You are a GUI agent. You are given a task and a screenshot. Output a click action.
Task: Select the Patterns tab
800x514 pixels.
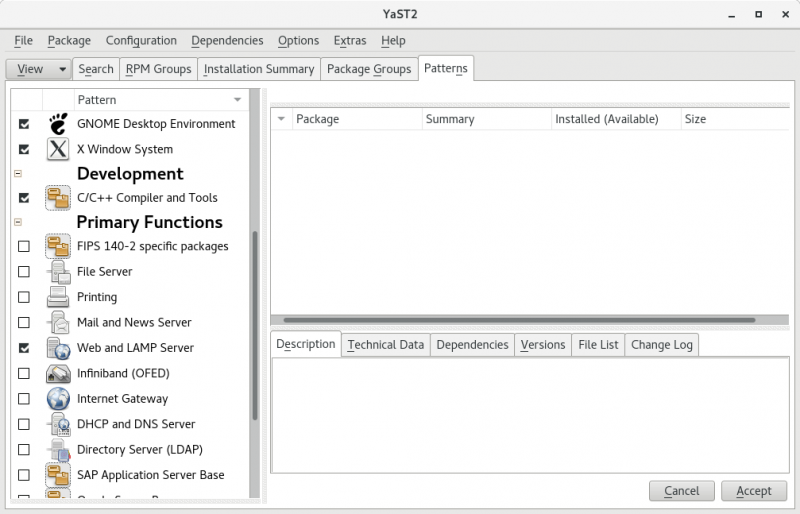(446, 68)
